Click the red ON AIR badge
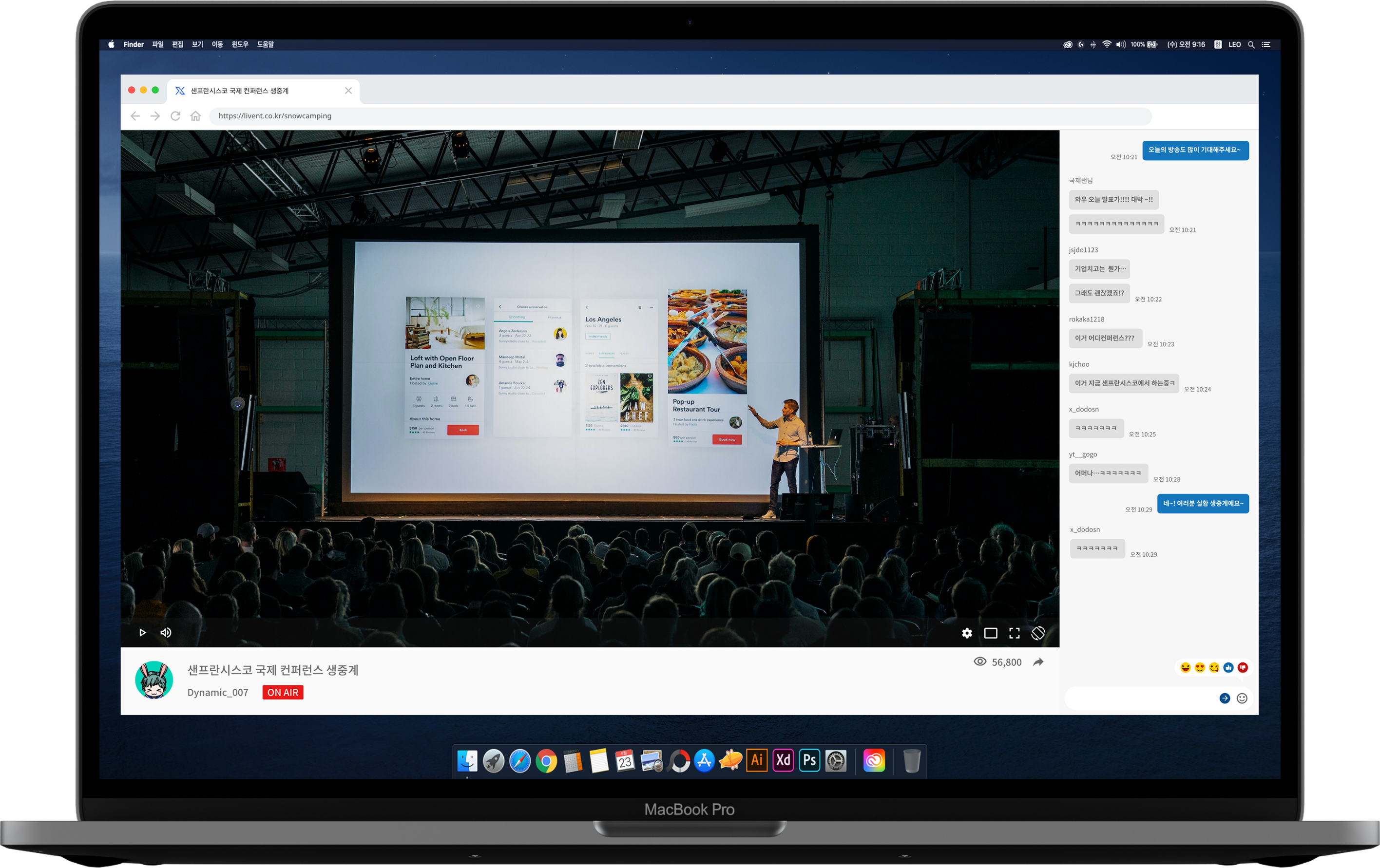 tap(283, 692)
